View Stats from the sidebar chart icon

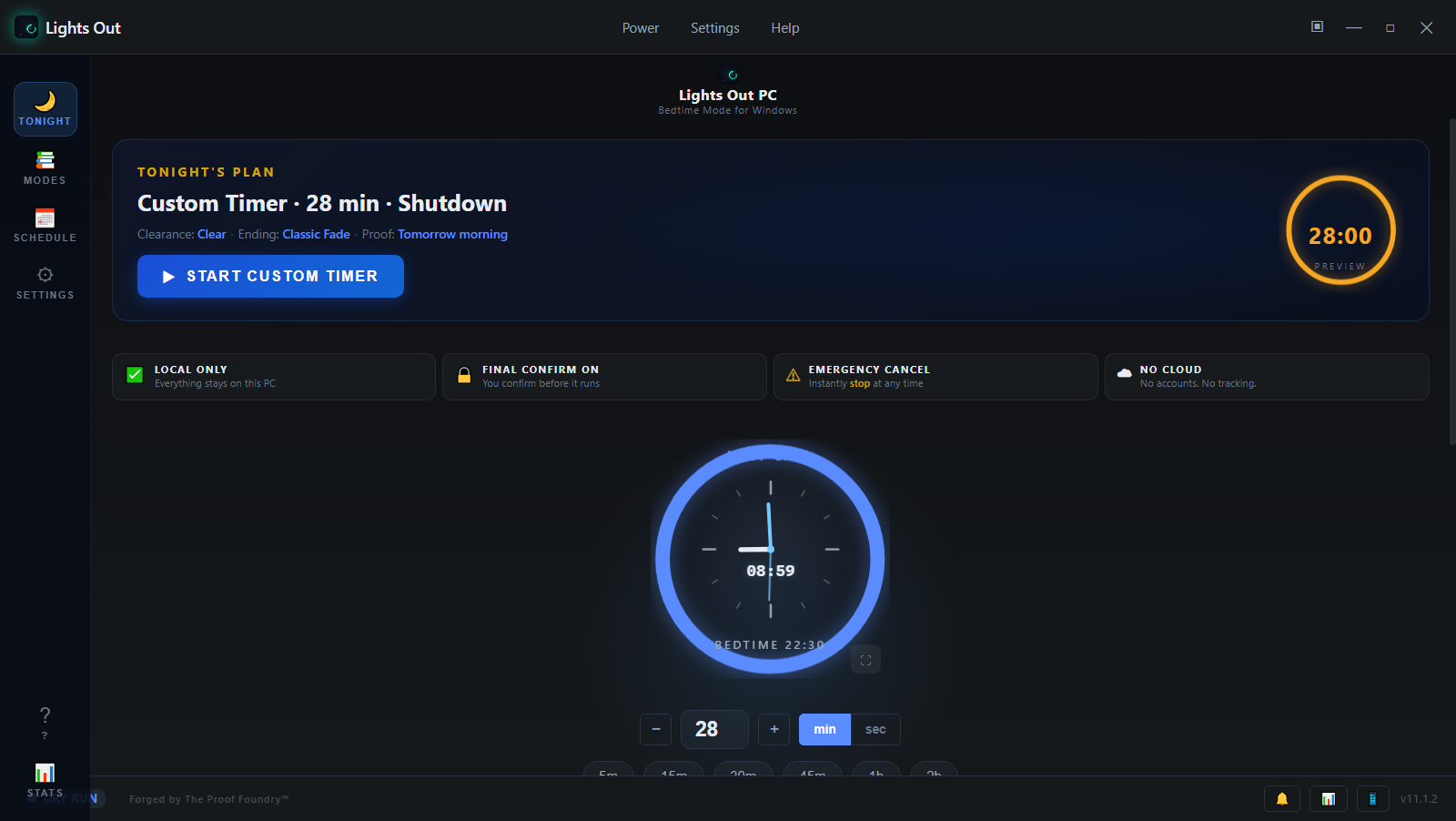[45, 780]
